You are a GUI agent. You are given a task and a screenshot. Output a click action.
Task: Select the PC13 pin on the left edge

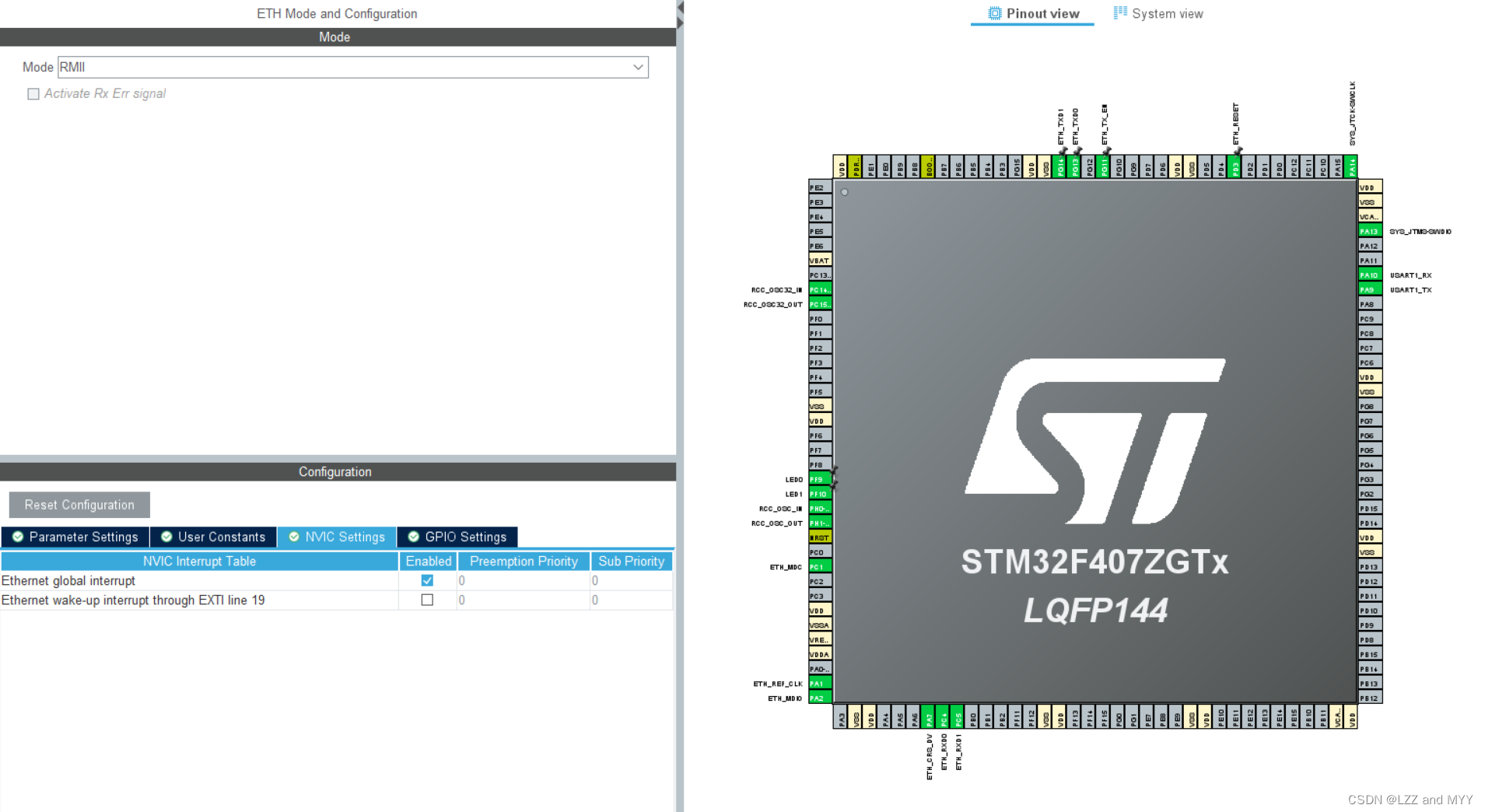(x=820, y=275)
